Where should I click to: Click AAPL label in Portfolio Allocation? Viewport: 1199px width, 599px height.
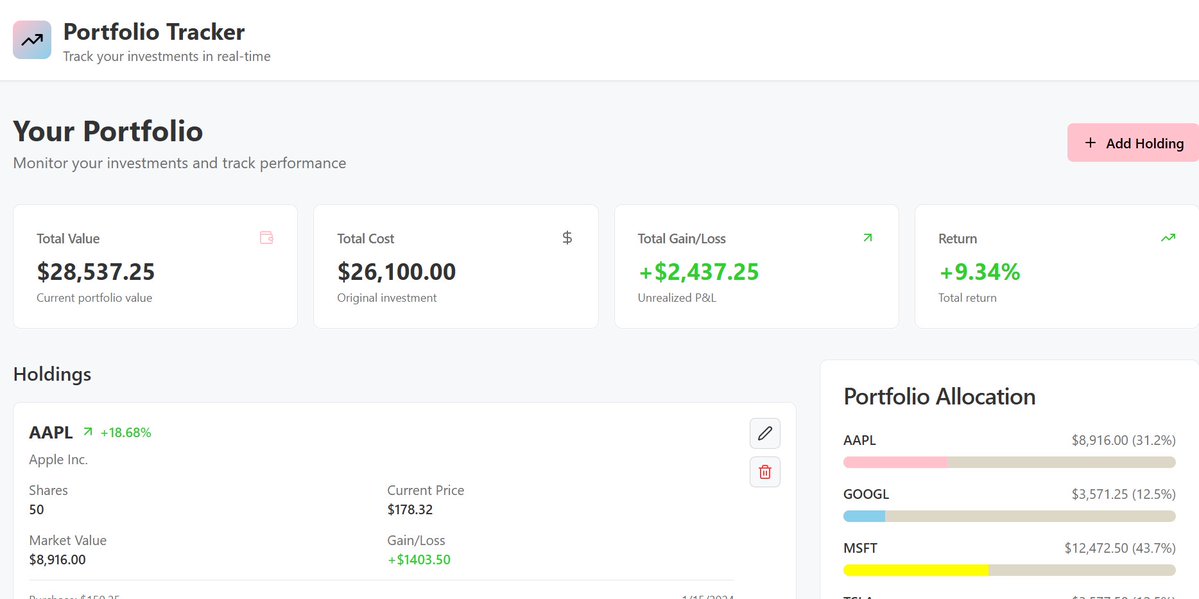coord(859,440)
